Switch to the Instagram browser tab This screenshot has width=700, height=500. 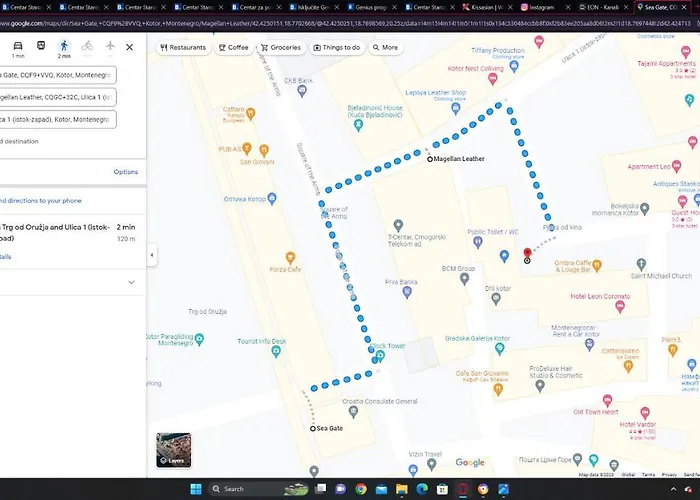pyautogui.click(x=546, y=7)
